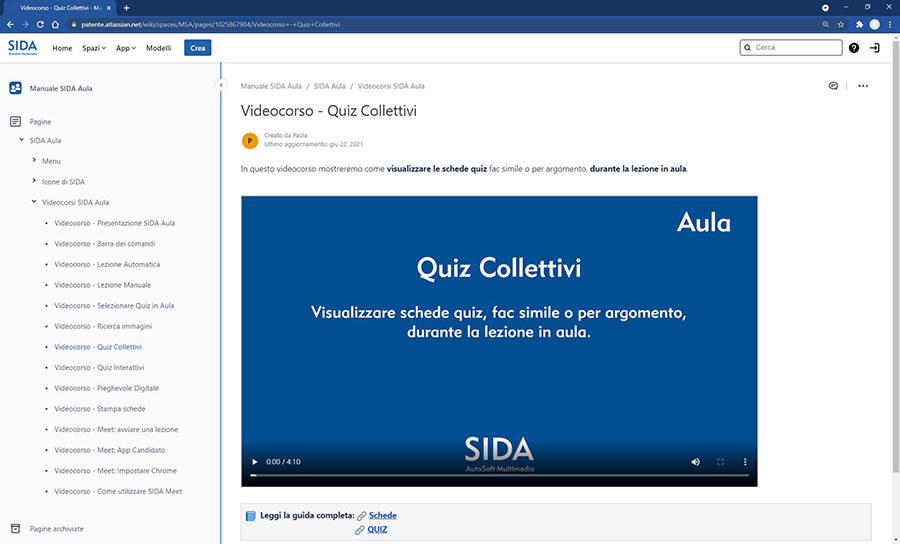Viewport: 900px width, 544px height.
Task: Open video options three-dot menu
Action: [744, 462]
